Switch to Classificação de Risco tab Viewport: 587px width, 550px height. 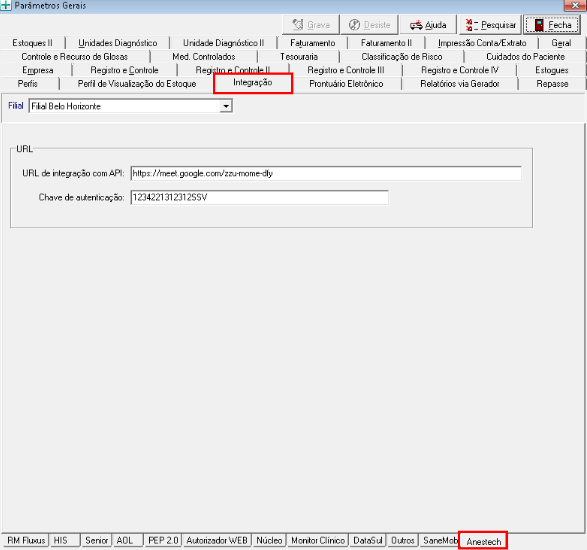tap(402, 57)
